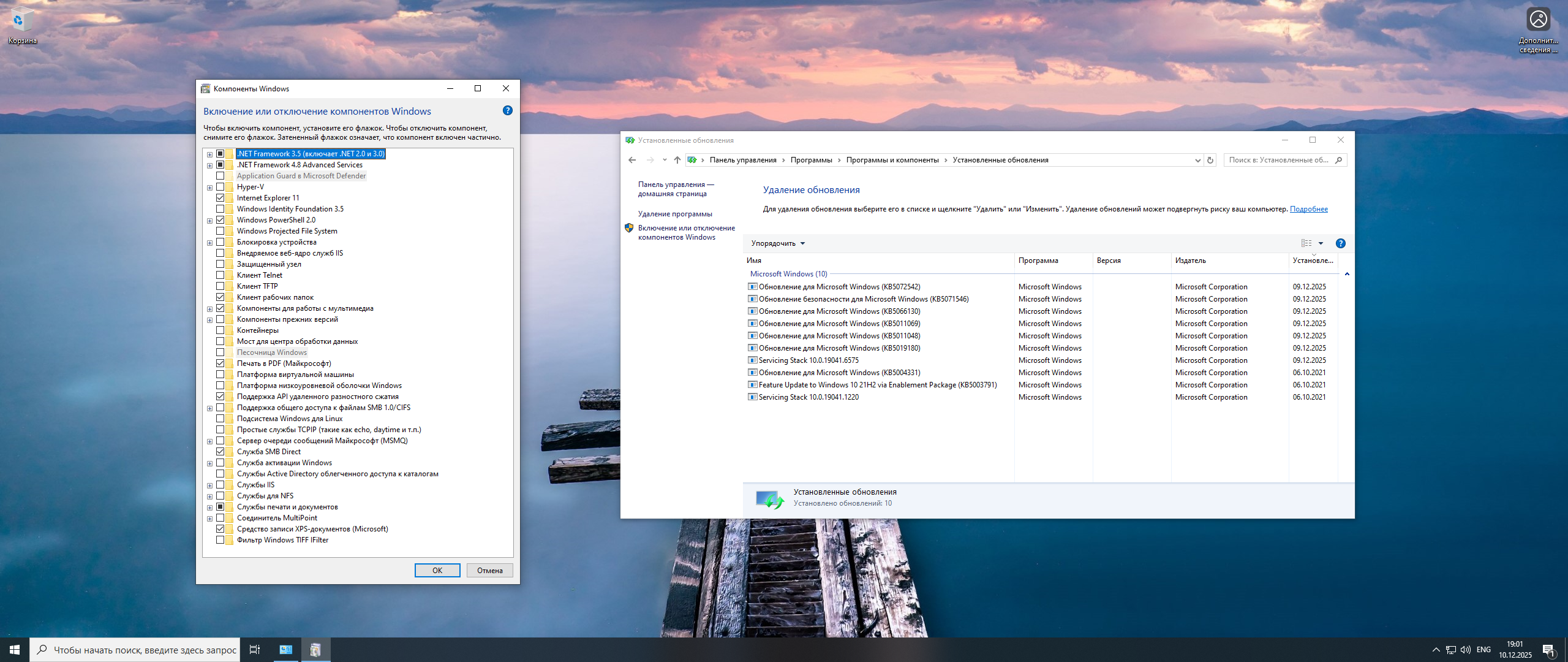Expand the .NET Framework 4.8 Advanced Services node

point(209,165)
